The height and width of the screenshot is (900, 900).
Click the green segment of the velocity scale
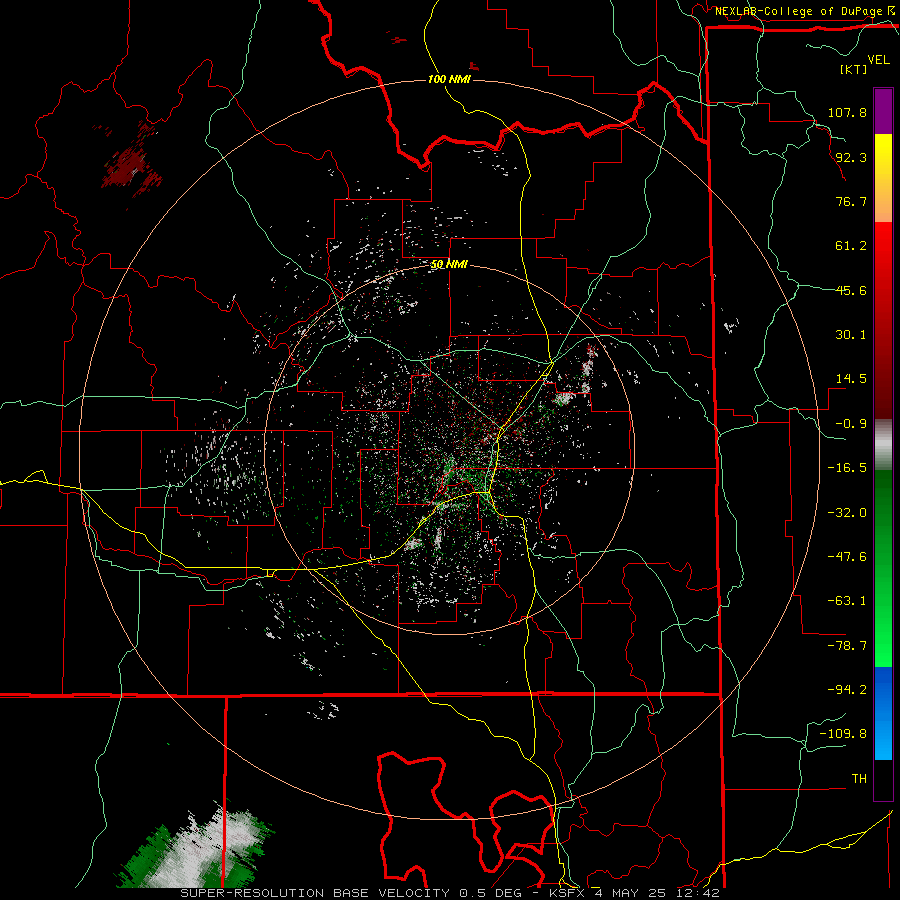883,568
